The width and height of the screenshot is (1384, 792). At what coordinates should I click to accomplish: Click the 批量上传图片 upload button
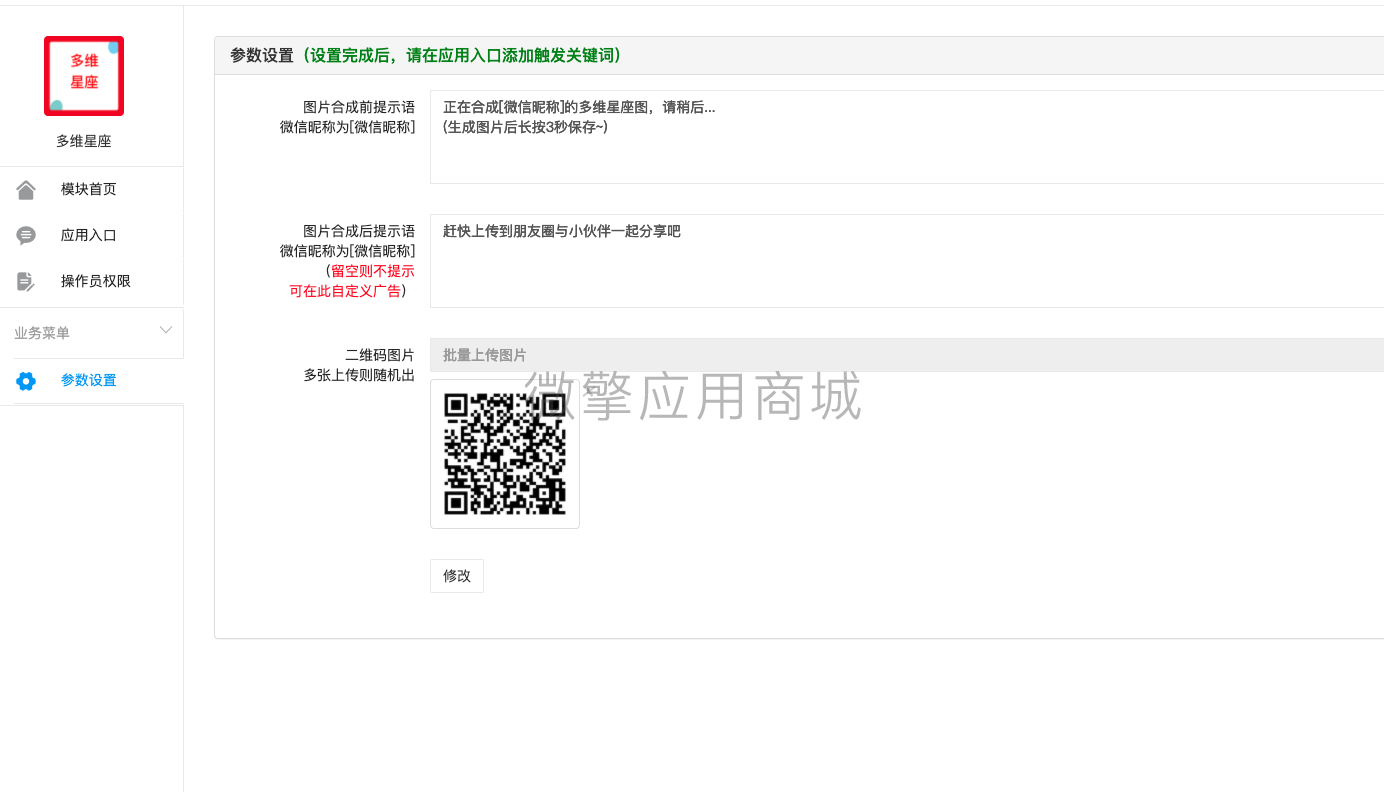coord(907,355)
